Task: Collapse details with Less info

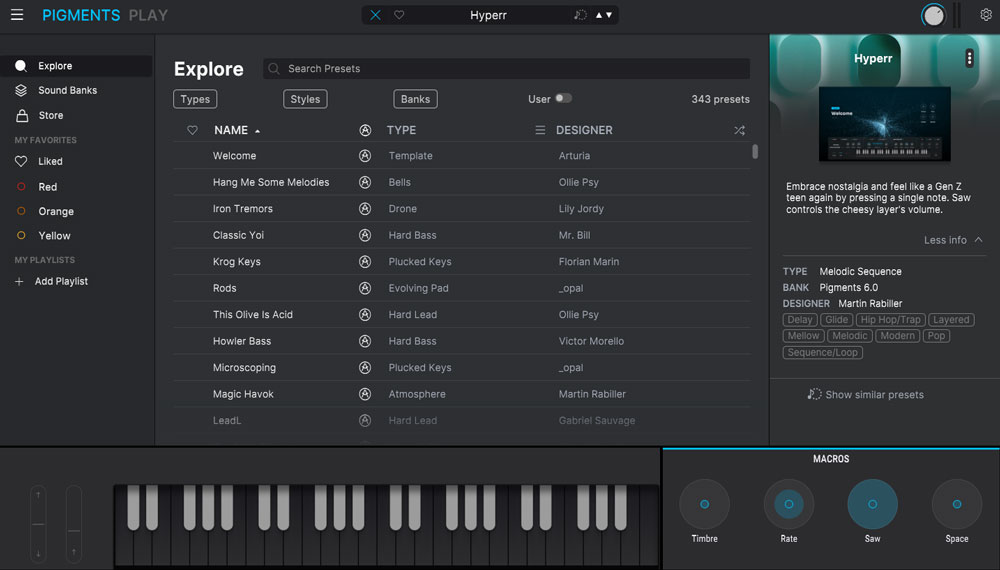Action: point(953,240)
